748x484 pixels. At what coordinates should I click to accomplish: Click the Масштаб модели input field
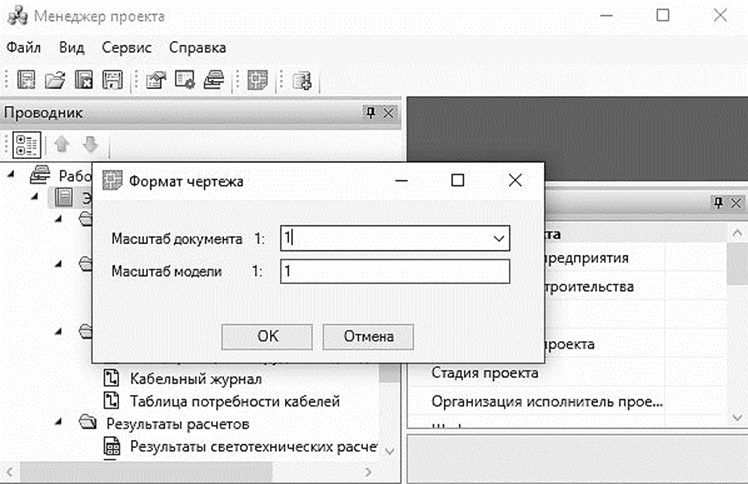coord(395,271)
